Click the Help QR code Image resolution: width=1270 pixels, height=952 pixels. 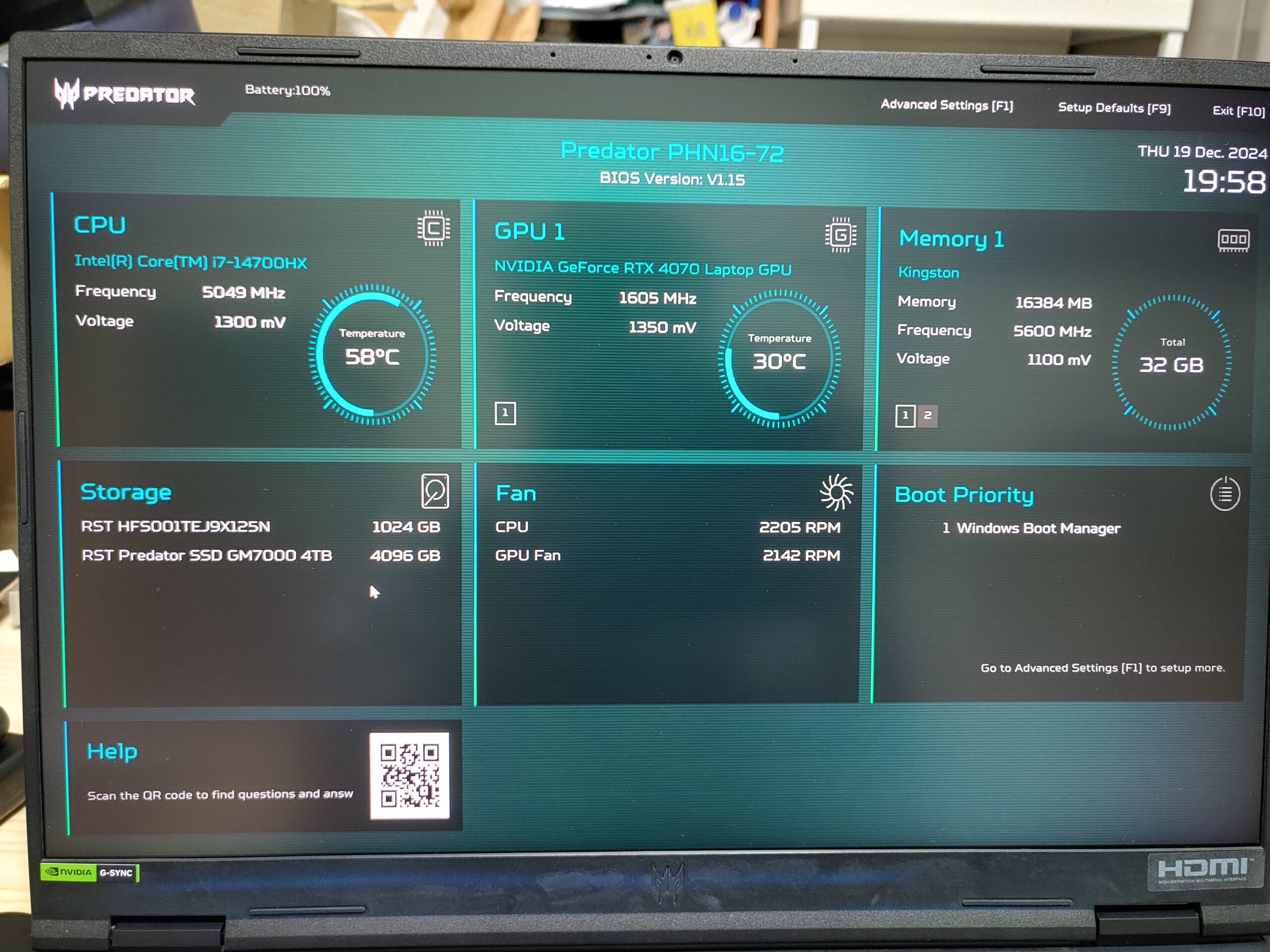coord(409,775)
